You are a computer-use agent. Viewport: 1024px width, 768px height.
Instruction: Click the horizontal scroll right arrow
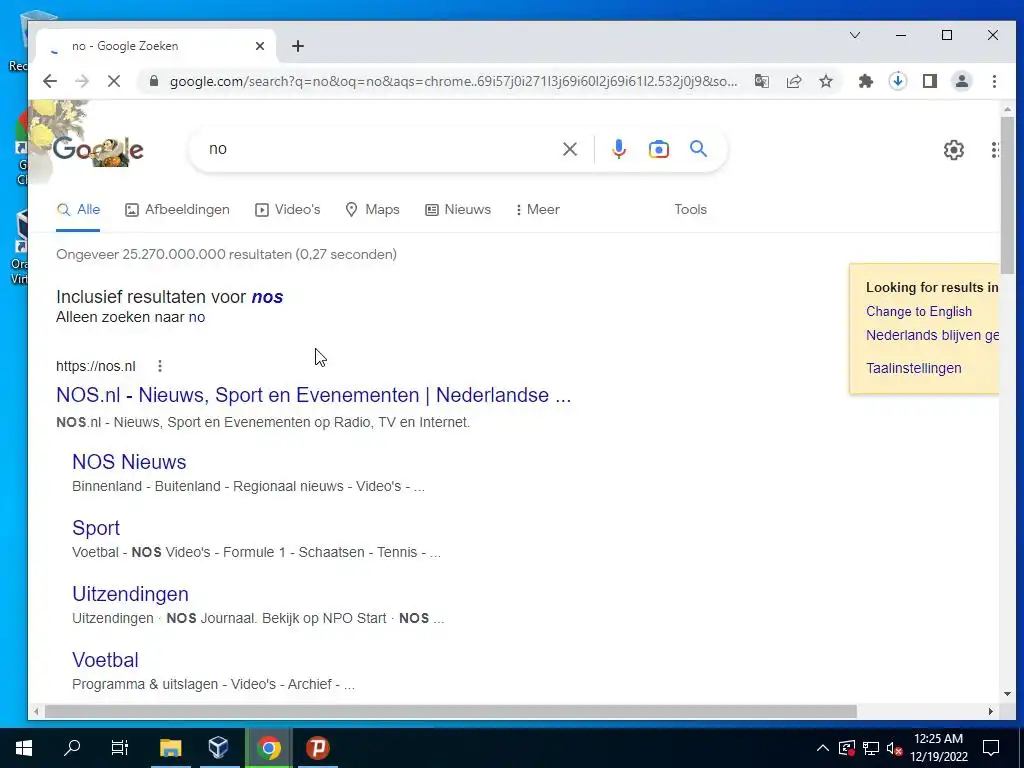[x=991, y=711]
